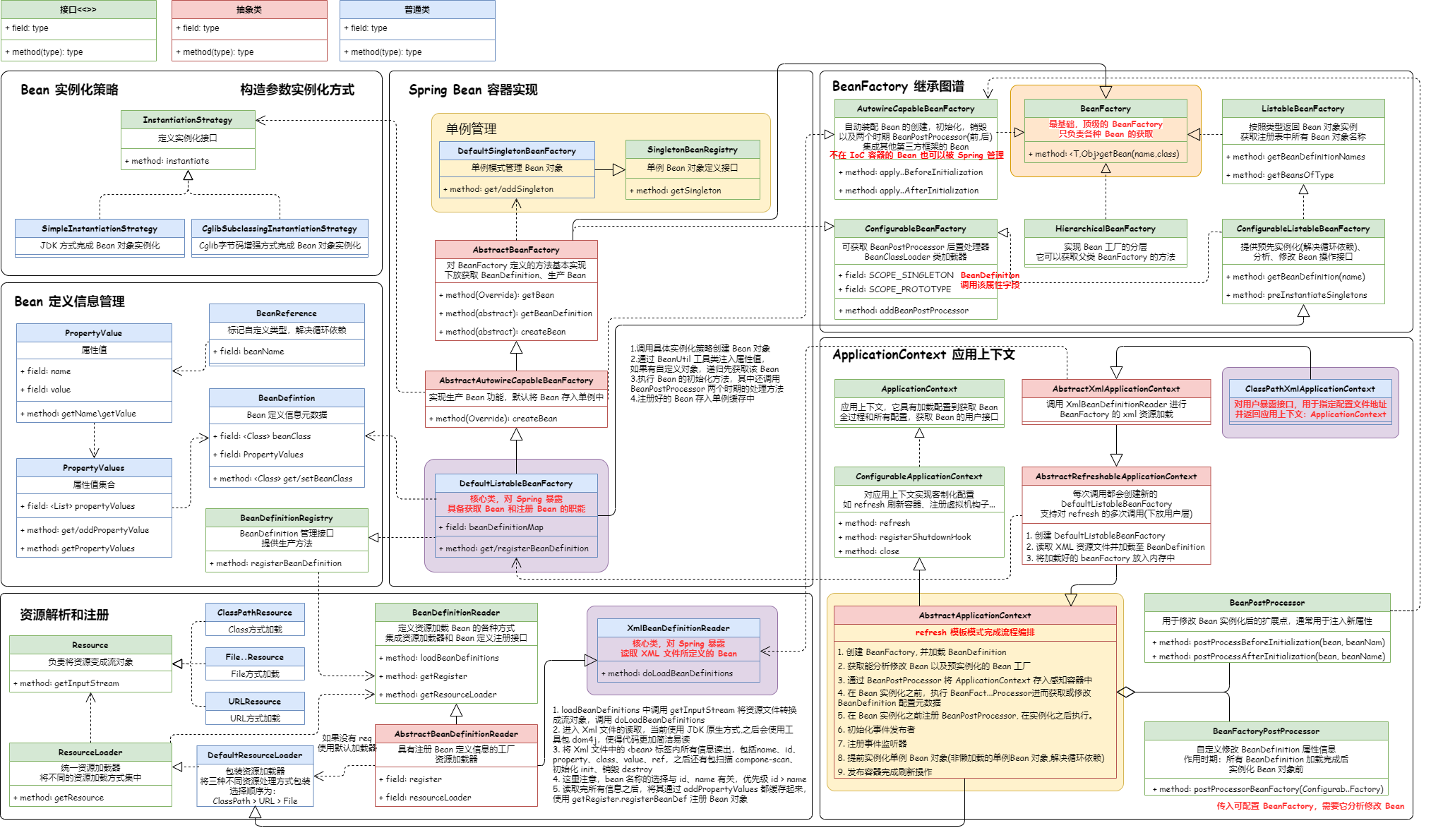Select the DefaultListableBeanFactory core class

point(516,483)
